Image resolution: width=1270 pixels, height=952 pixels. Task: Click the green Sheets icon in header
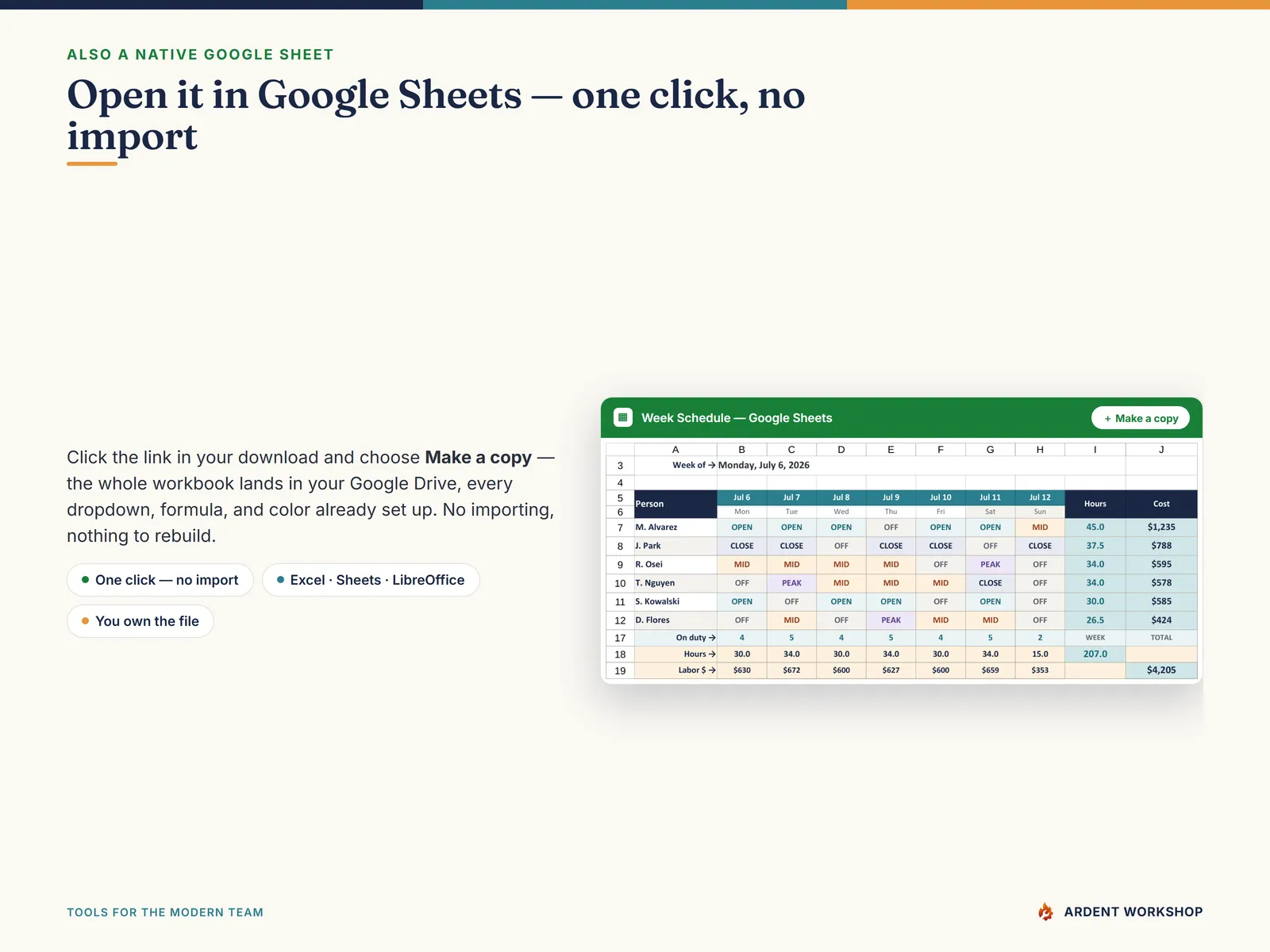pos(623,417)
